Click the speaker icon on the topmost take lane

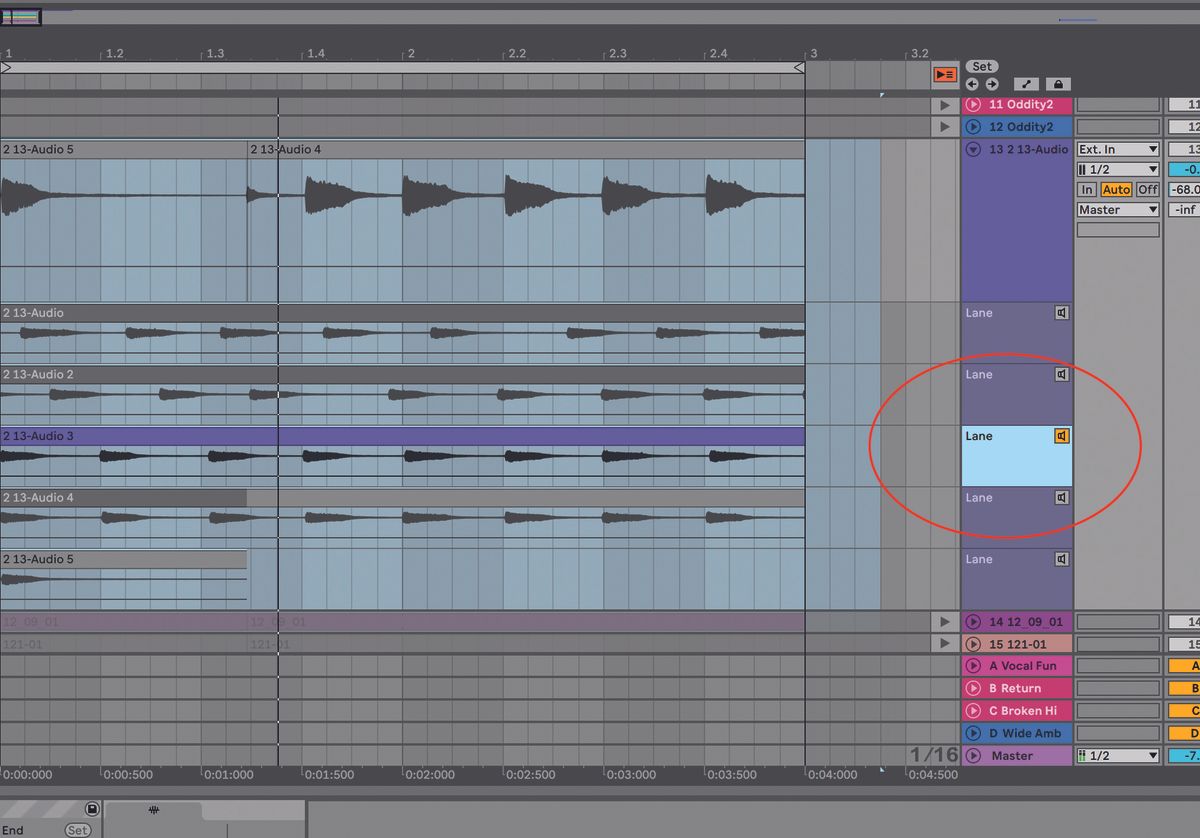pos(1063,313)
